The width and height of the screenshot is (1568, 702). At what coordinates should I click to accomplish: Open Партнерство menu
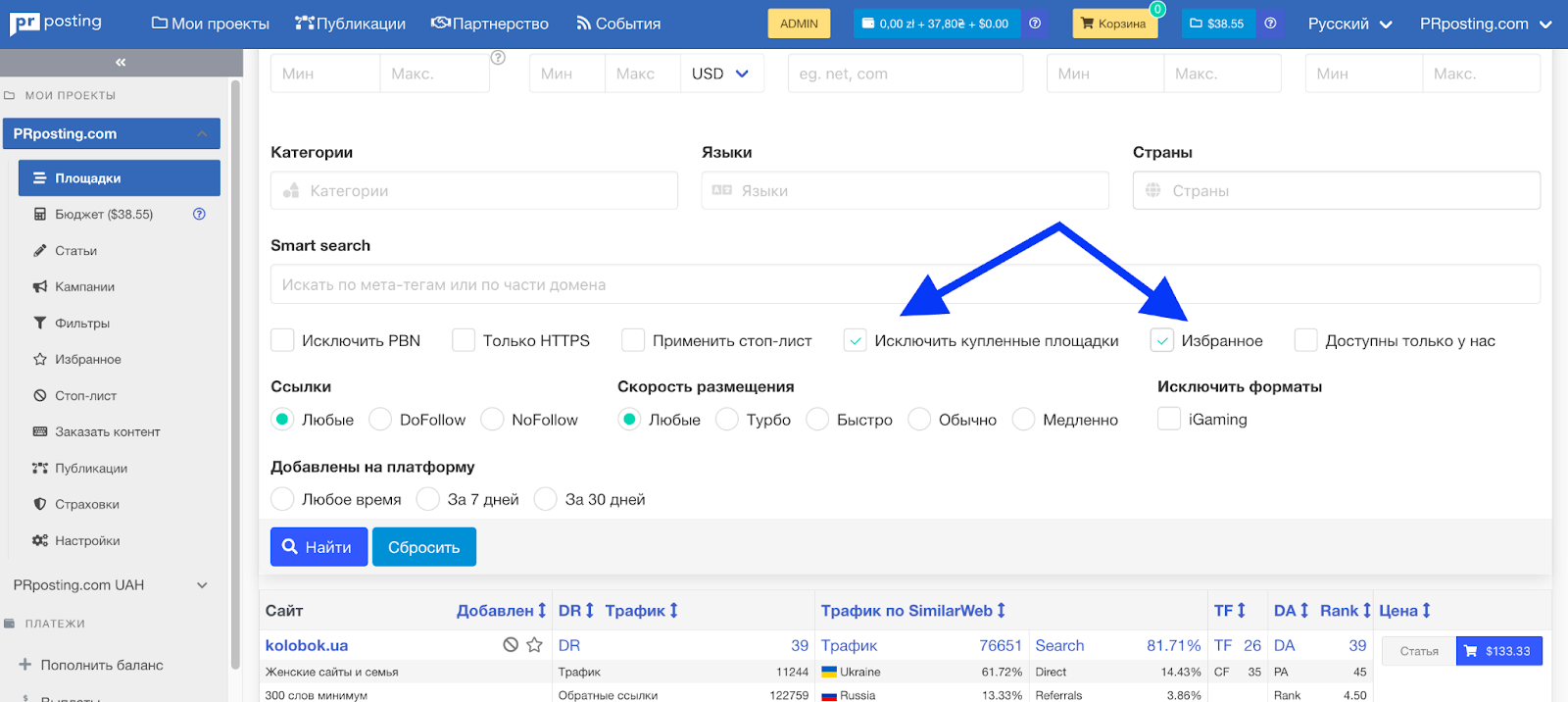(x=490, y=24)
